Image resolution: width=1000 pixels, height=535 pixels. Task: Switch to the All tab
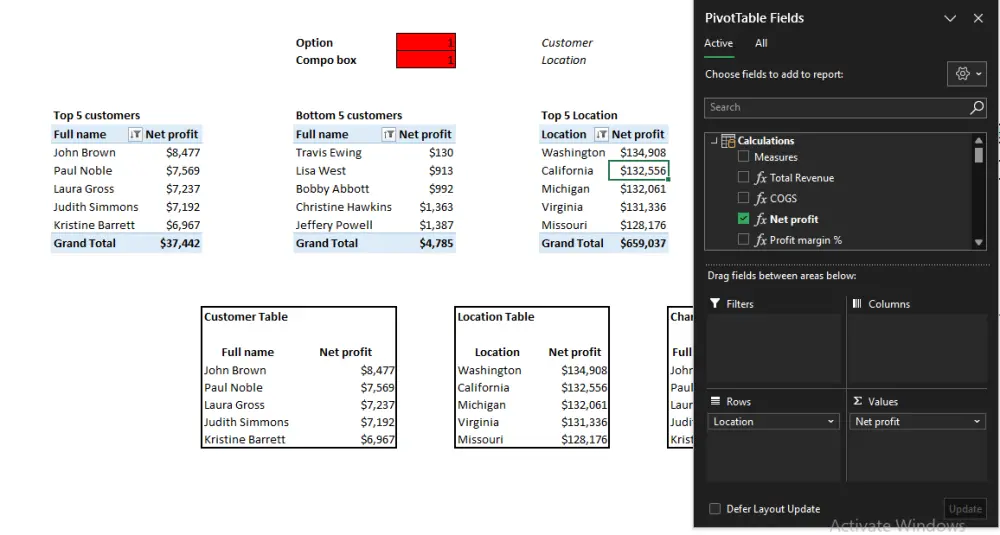coord(761,43)
